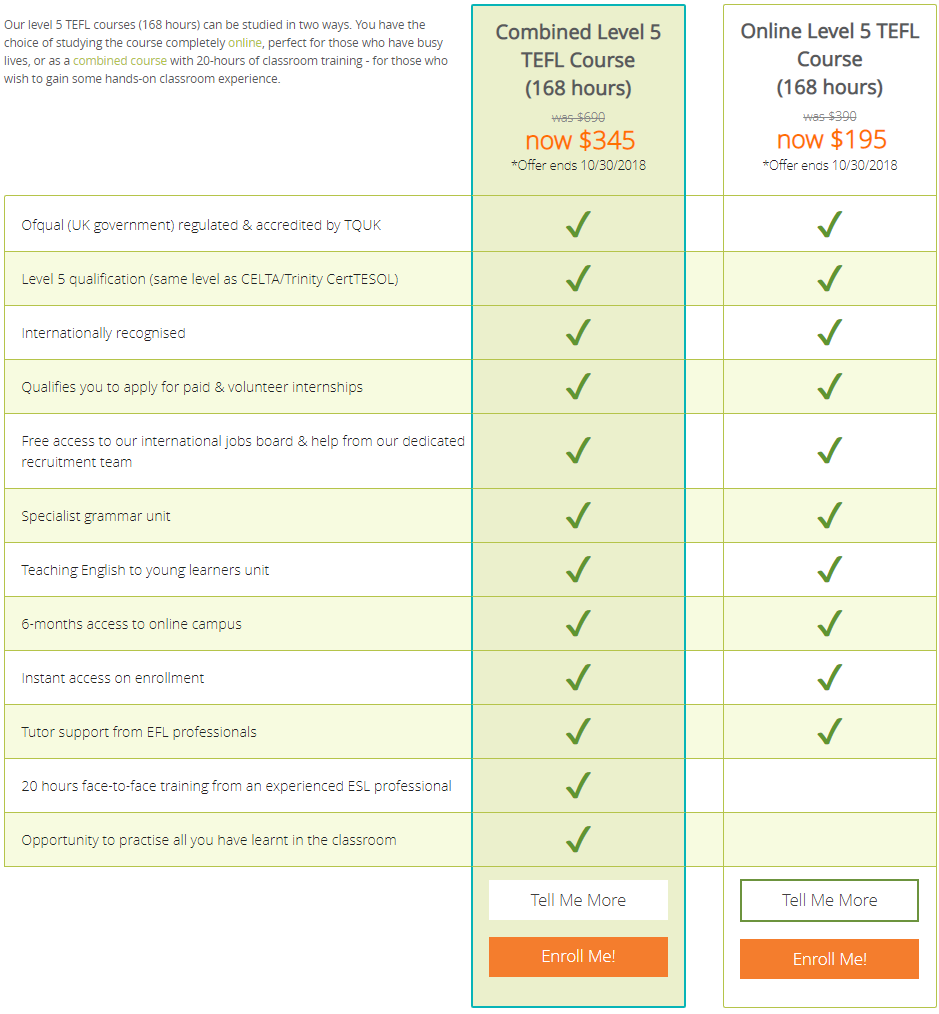This screenshot has width=939, height=1014.
Task: Click Combined checkmark for Specialist grammar unit
Action: pos(578,515)
